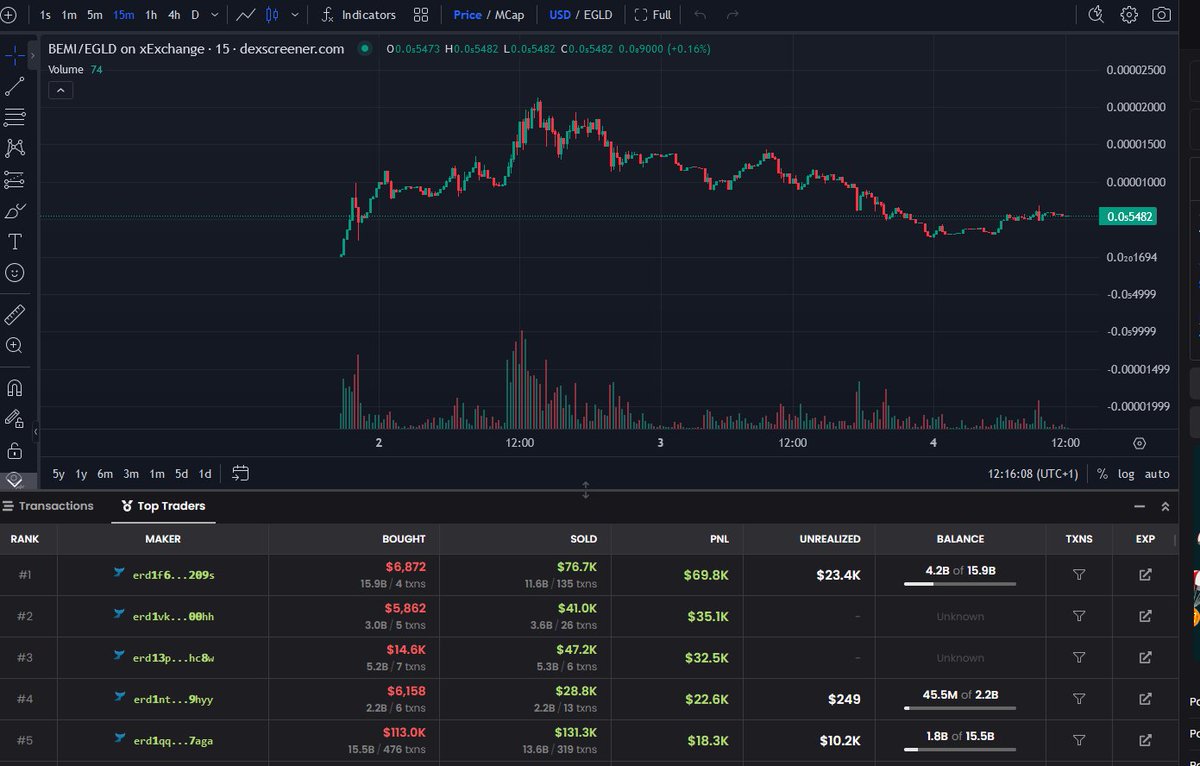Expand panel with double chevron icon
This screenshot has width=1200, height=766.
1165,506
